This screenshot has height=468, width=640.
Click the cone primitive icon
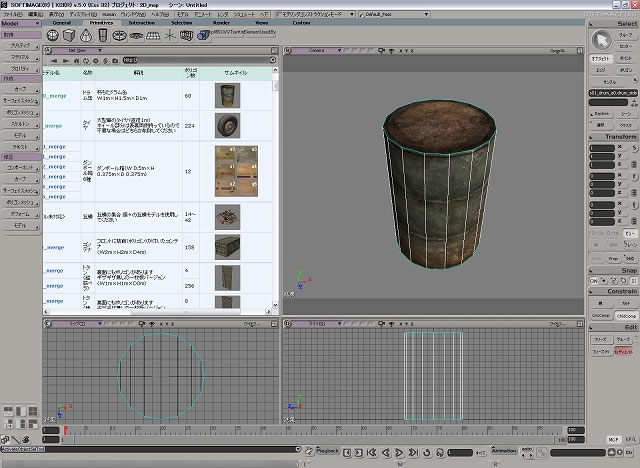(88, 35)
